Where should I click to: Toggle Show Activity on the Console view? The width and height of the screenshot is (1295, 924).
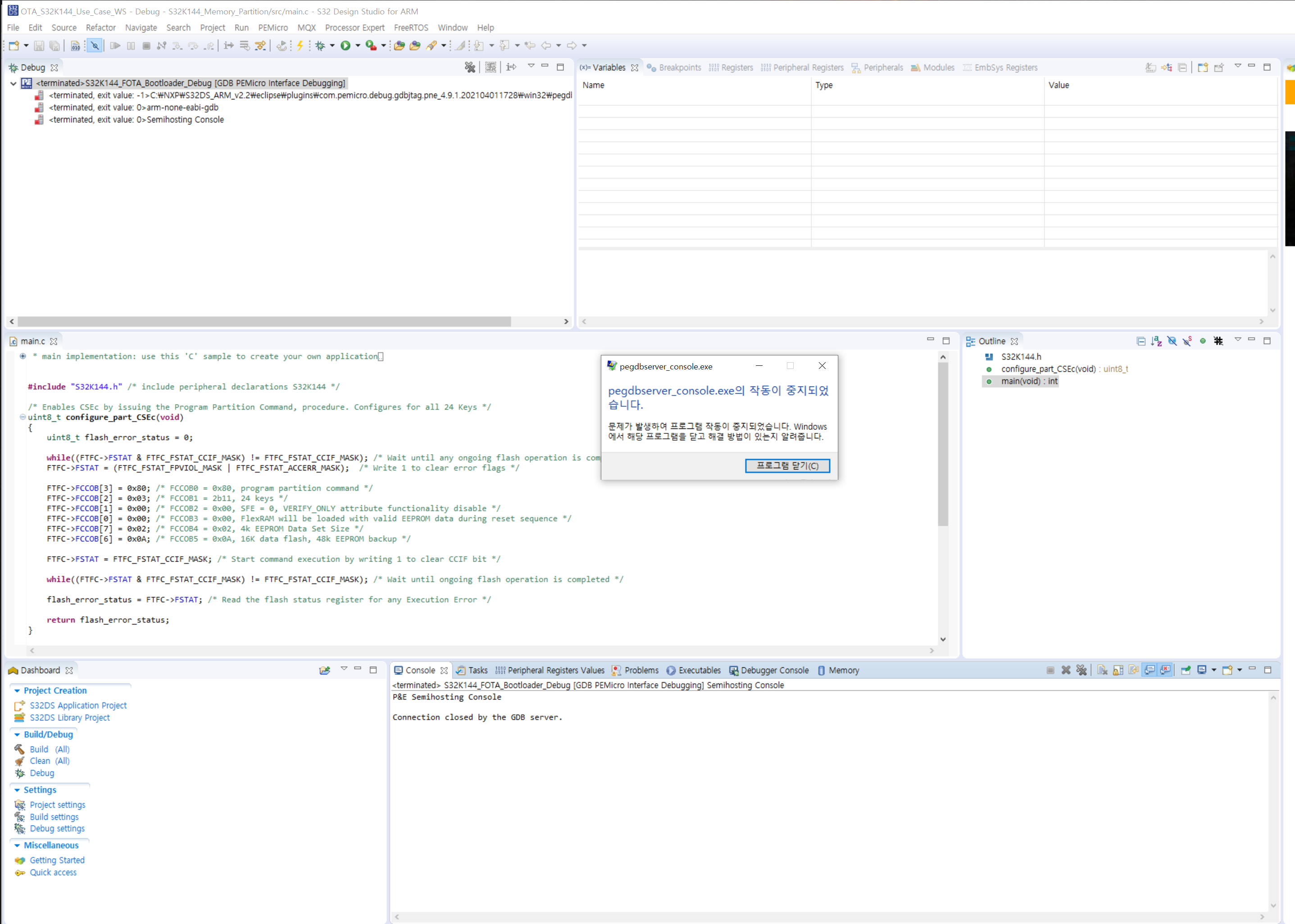(1150, 670)
